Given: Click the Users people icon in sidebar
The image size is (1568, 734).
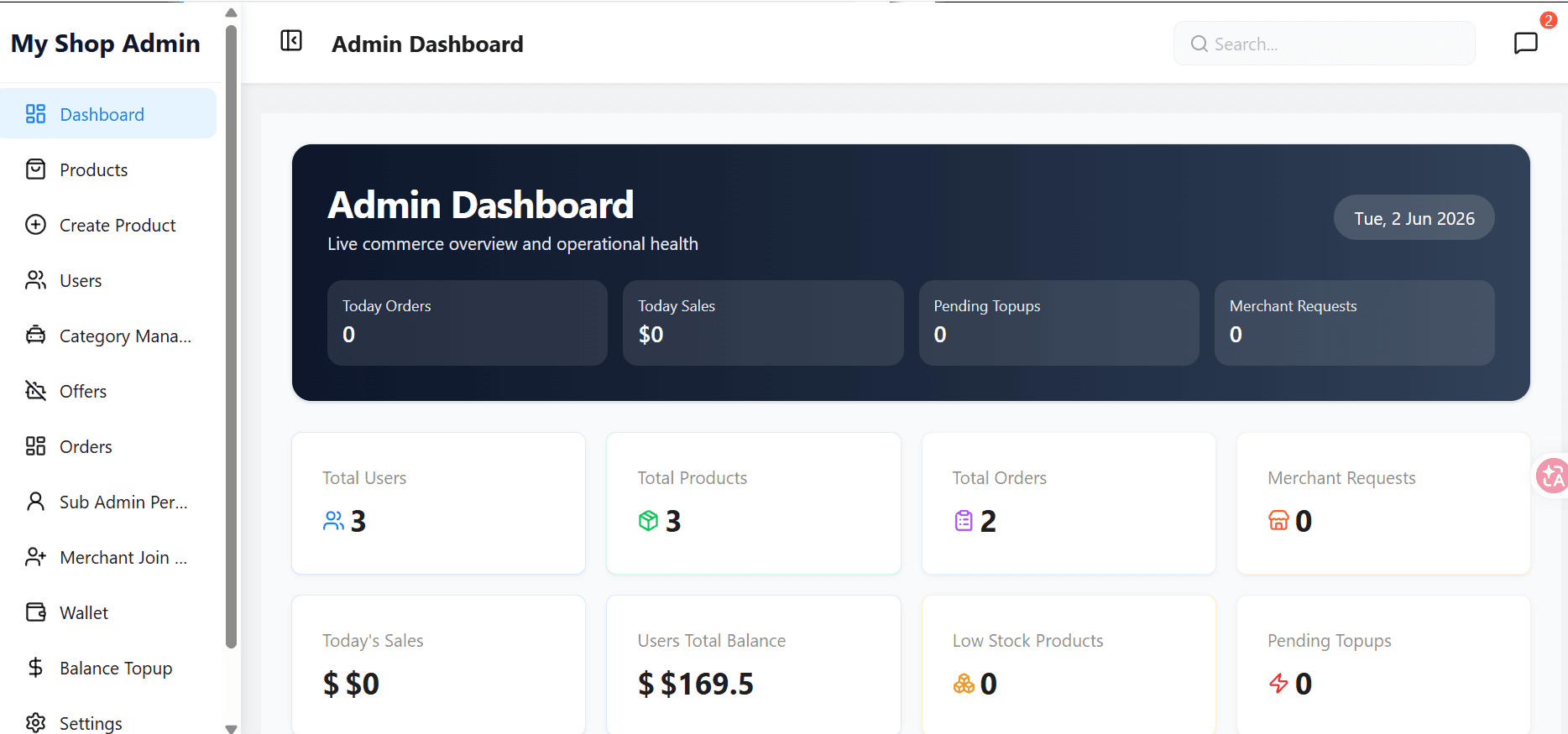Looking at the screenshot, I should coord(35,280).
